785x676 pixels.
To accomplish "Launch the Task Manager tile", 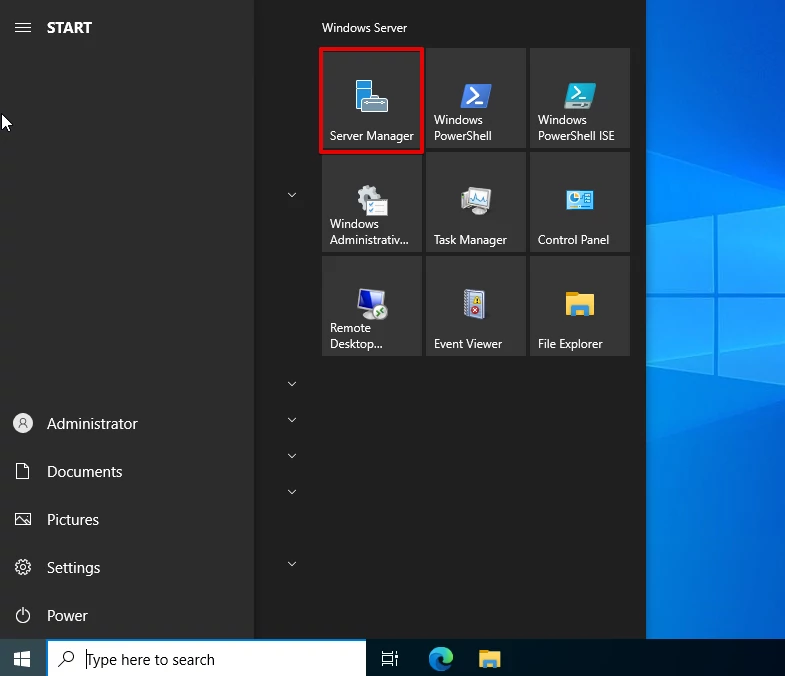I will [476, 202].
